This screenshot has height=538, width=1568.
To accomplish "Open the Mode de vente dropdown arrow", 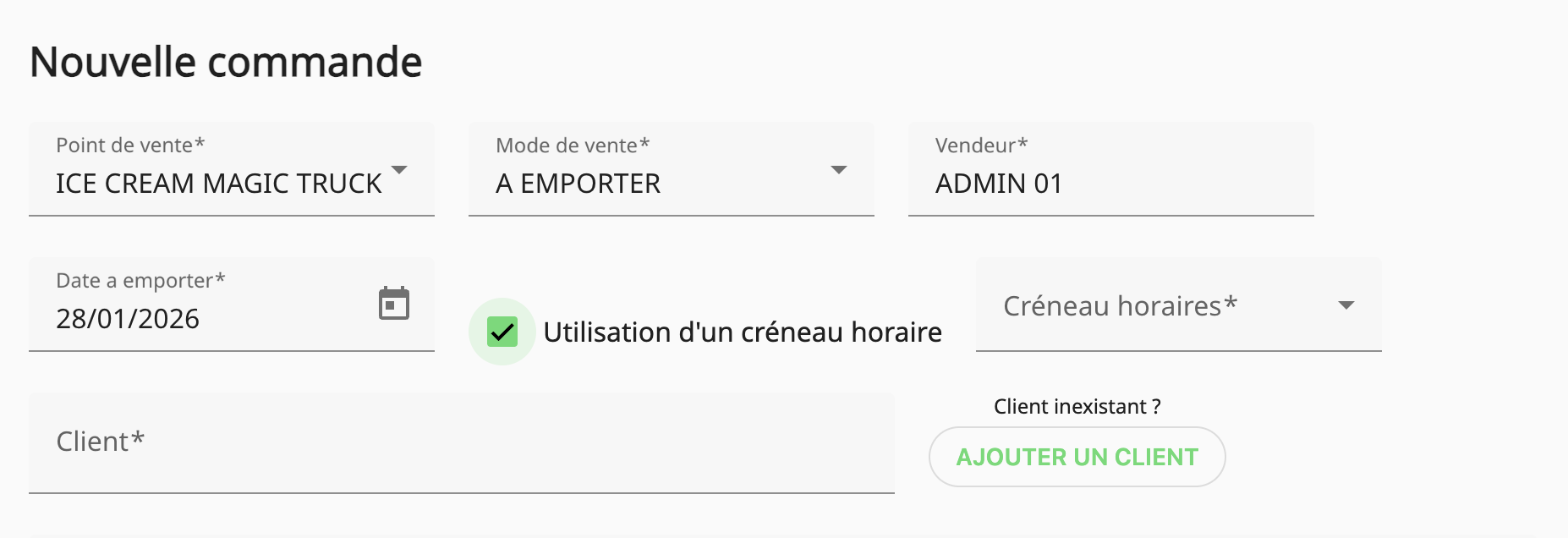I will click(839, 170).
